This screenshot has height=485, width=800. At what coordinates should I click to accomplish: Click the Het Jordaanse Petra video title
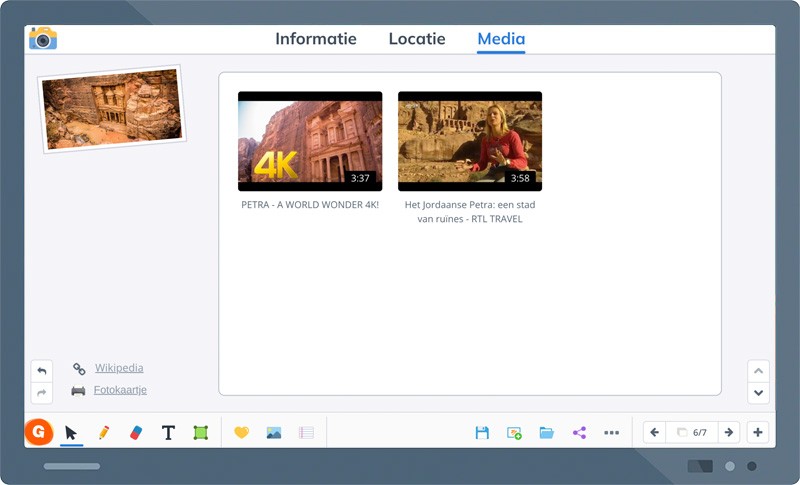(470, 212)
